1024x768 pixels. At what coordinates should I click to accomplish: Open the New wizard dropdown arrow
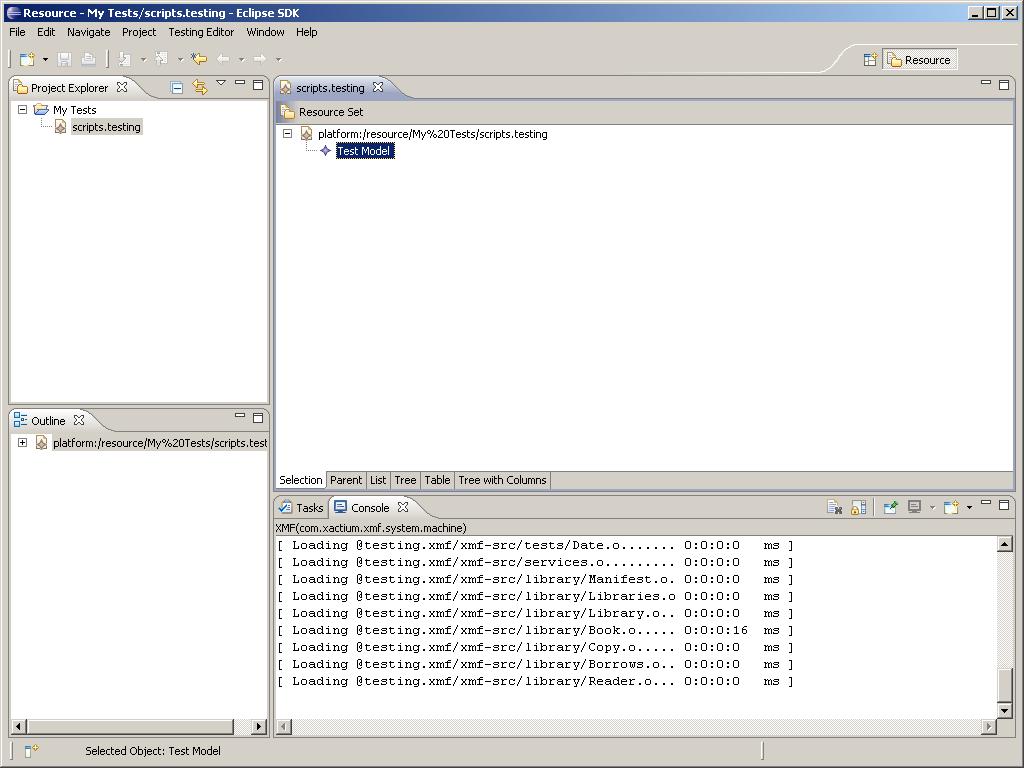click(45, 59)
